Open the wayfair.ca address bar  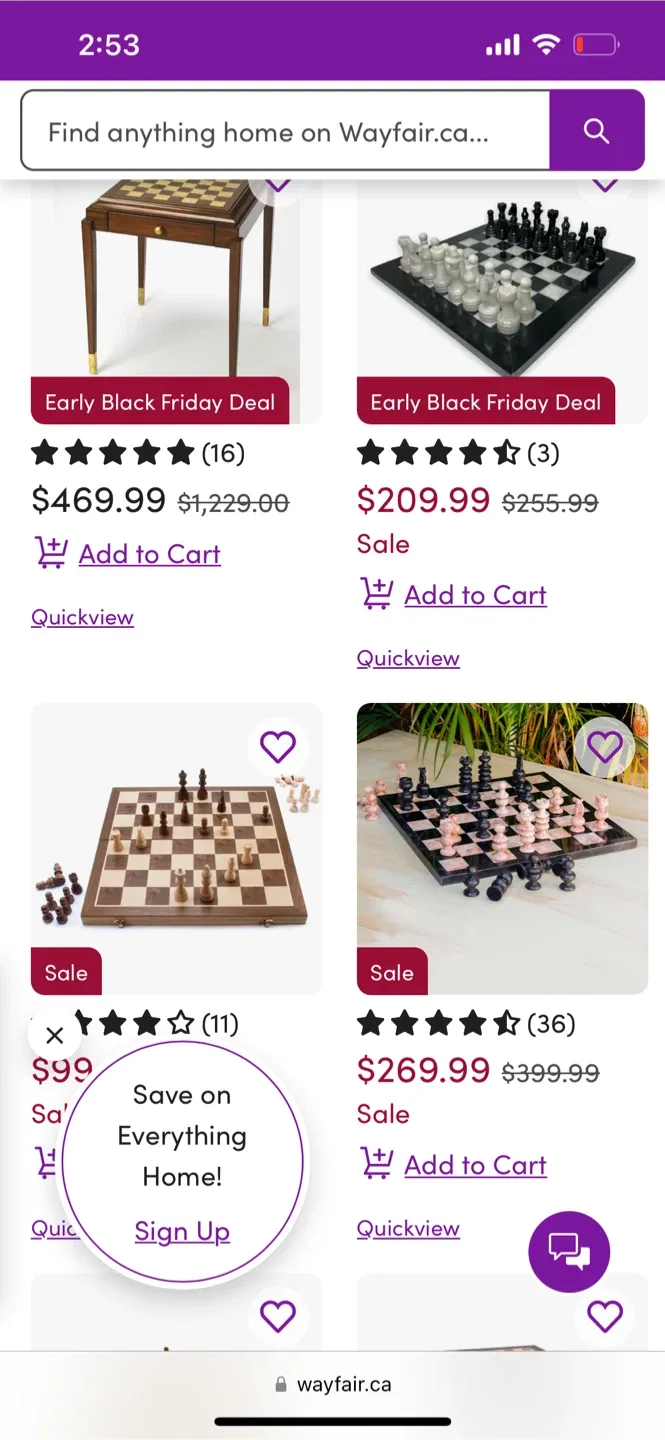coord(332,1384)
